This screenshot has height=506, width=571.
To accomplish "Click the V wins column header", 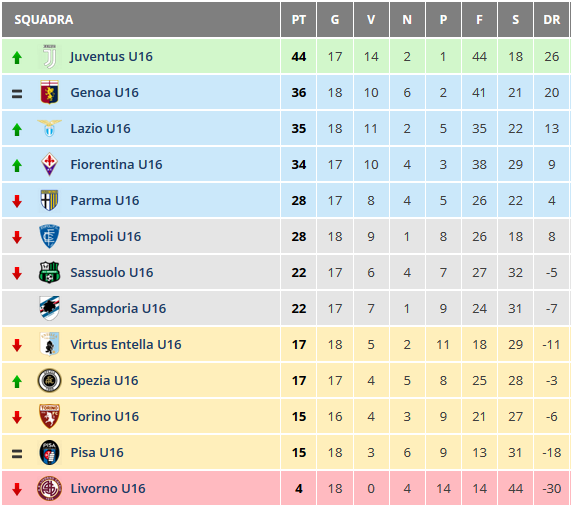I will coord(371,20).
